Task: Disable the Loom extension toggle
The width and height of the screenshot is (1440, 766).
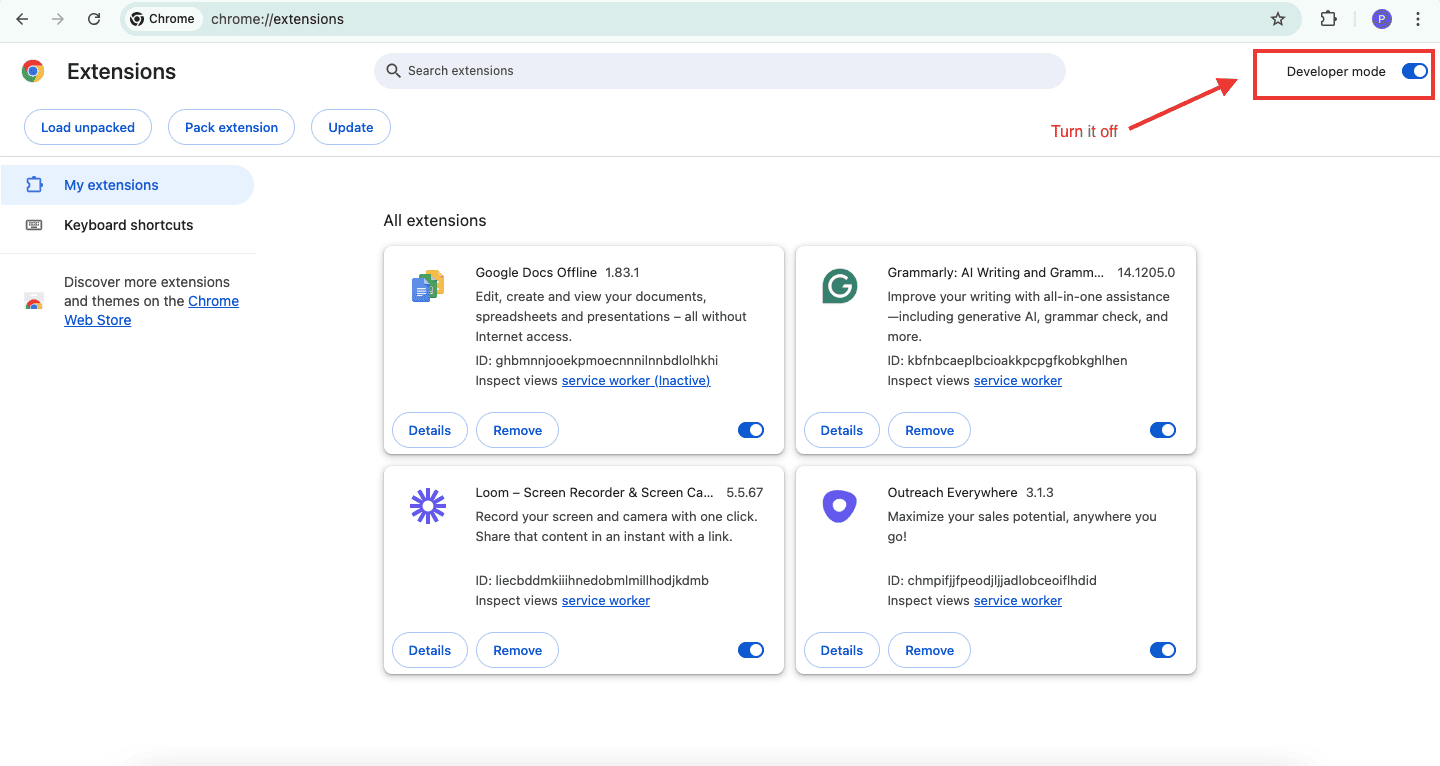Action: point(751,650)
